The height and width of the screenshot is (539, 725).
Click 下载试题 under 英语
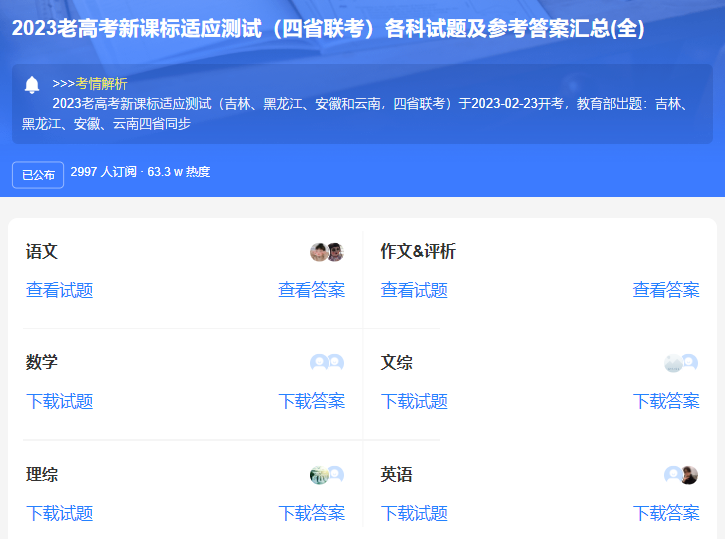(414, 514)
